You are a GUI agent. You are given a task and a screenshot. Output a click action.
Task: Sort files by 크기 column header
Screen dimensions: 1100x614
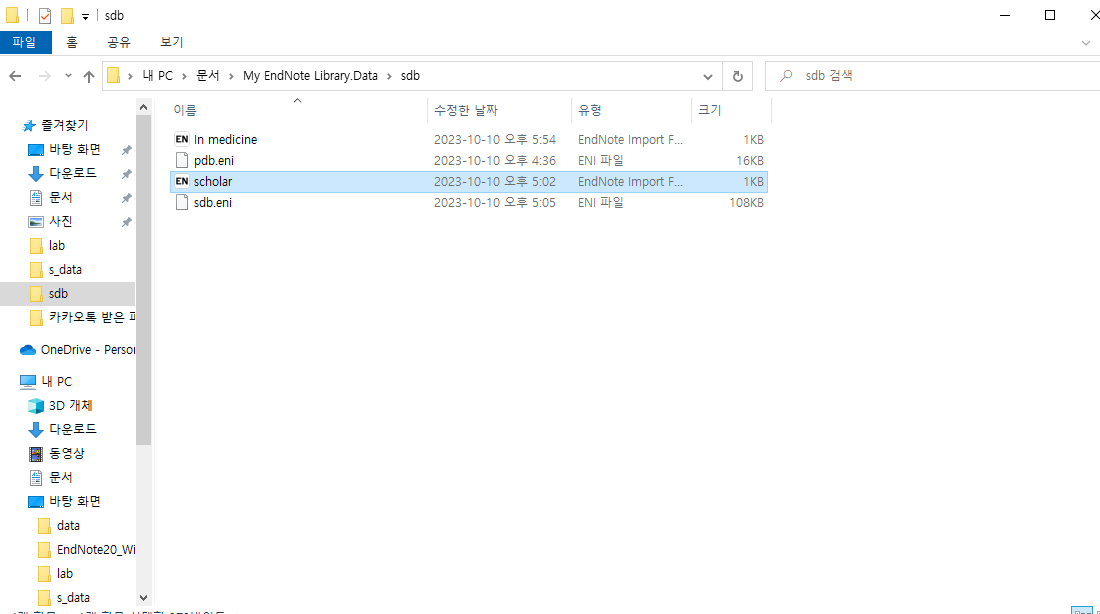point(709,110)
